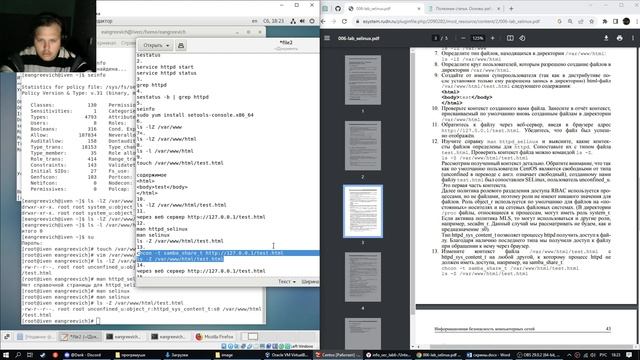Click CentOS workspace switcher
Screen dimensions: 640x360
[x=249, y=337]
